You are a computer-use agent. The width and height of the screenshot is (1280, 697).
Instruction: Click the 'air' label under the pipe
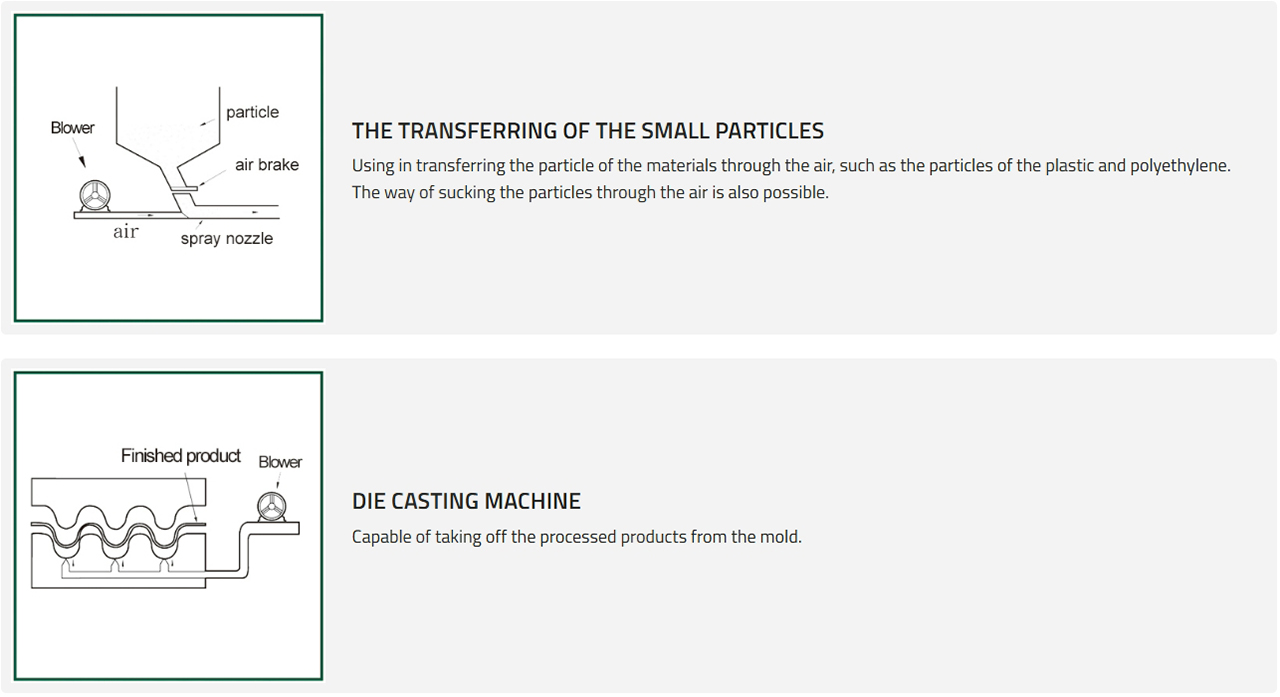(x=125, y=231)
